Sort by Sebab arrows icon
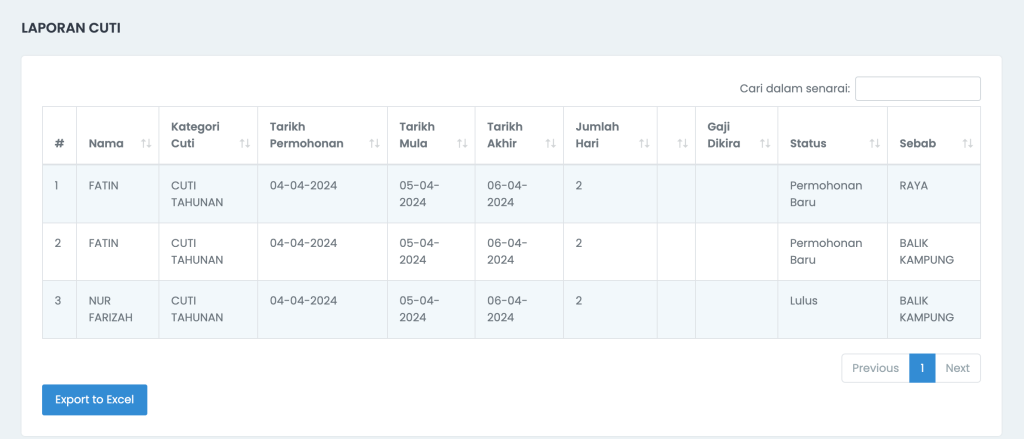 coord(967,143)
